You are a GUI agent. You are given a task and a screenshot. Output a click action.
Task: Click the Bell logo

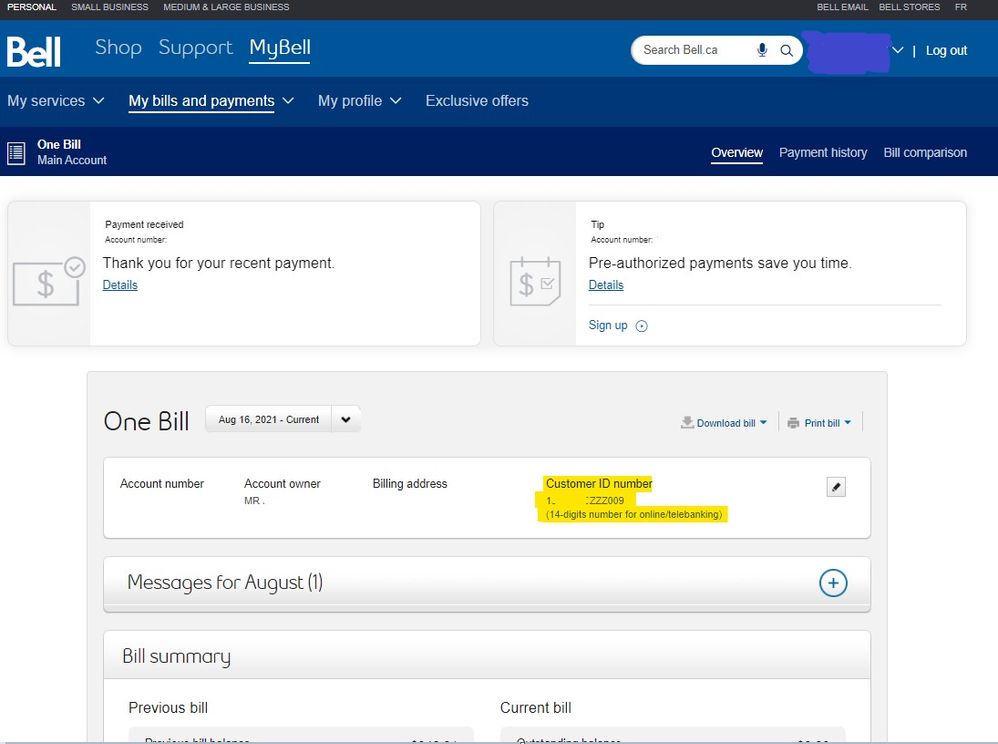[x=34, y=51]
